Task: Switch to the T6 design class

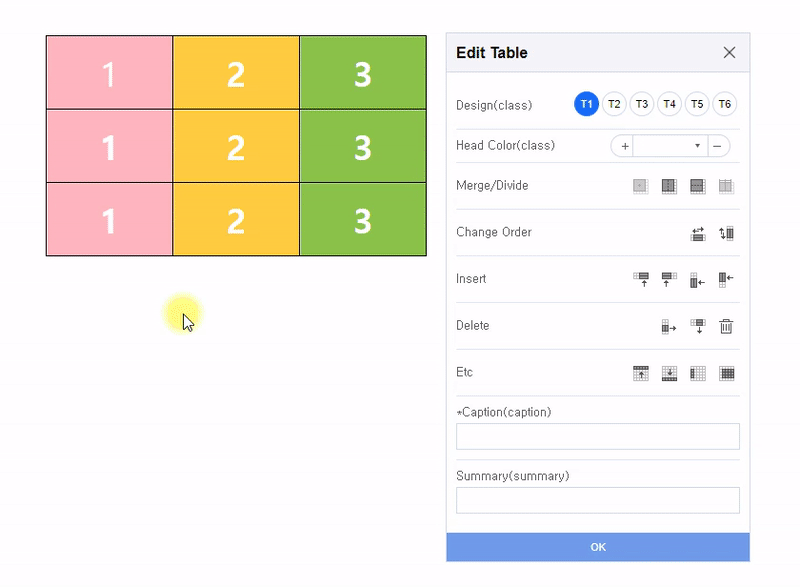Action: click(x=724, y=104)
